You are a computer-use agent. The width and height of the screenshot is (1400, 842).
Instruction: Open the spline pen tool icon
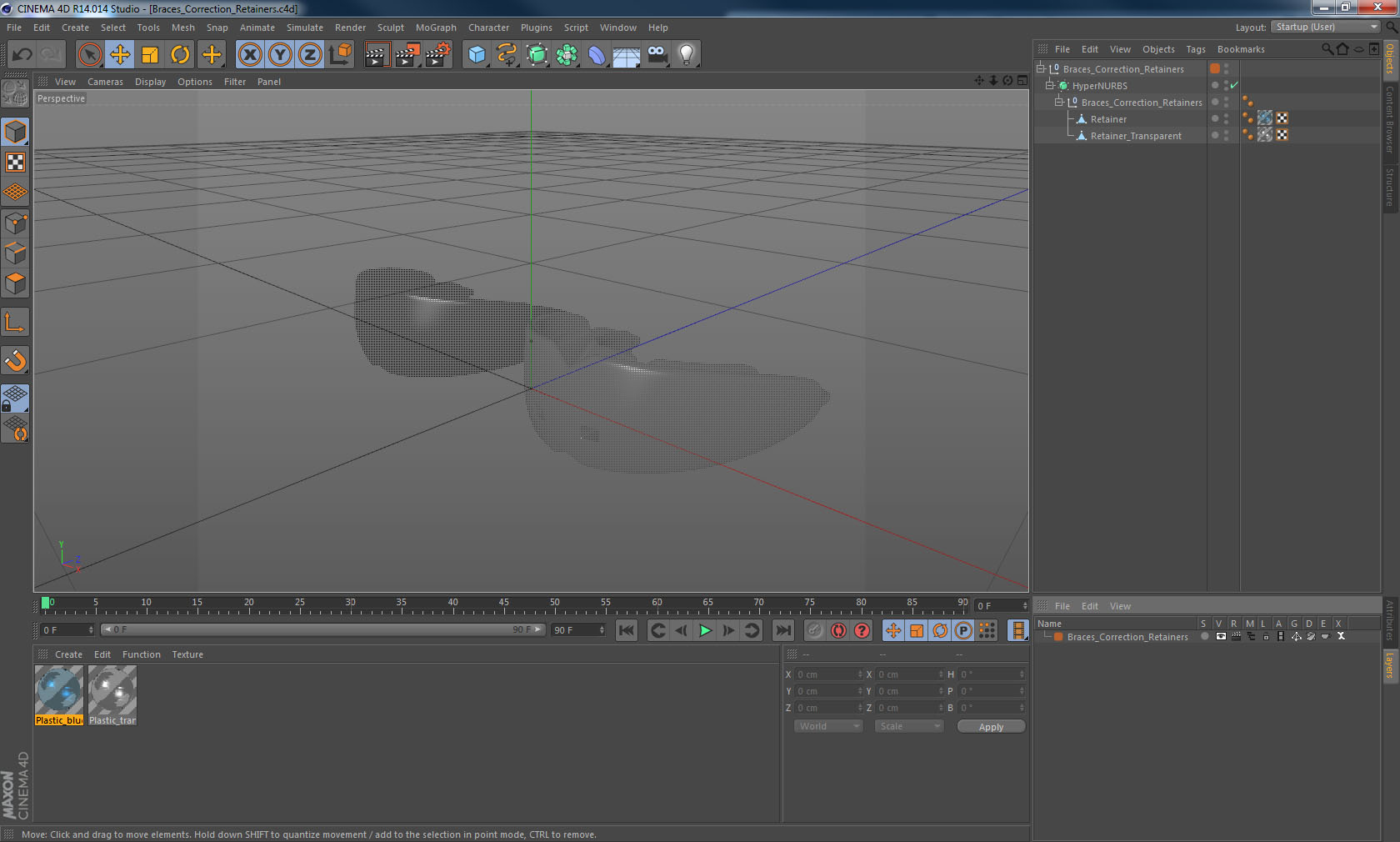(x=507, y=55)
